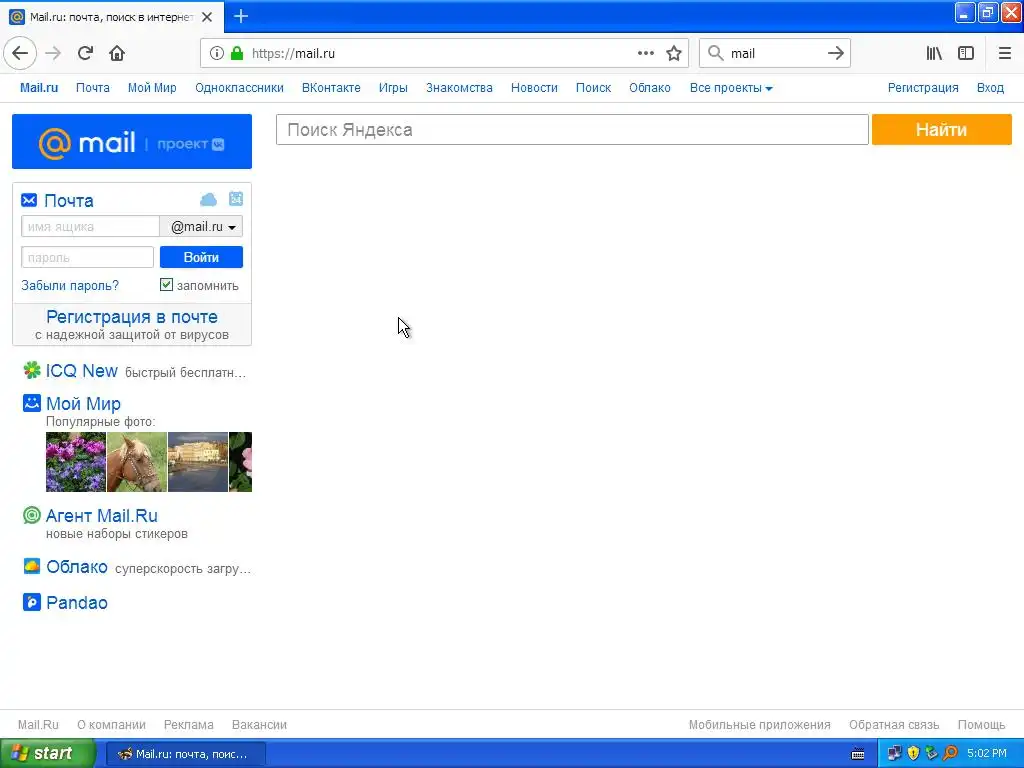This screenshot has height=768, width=1024.
Task: Click the blue envelope Почта icon
Action: 29,200
